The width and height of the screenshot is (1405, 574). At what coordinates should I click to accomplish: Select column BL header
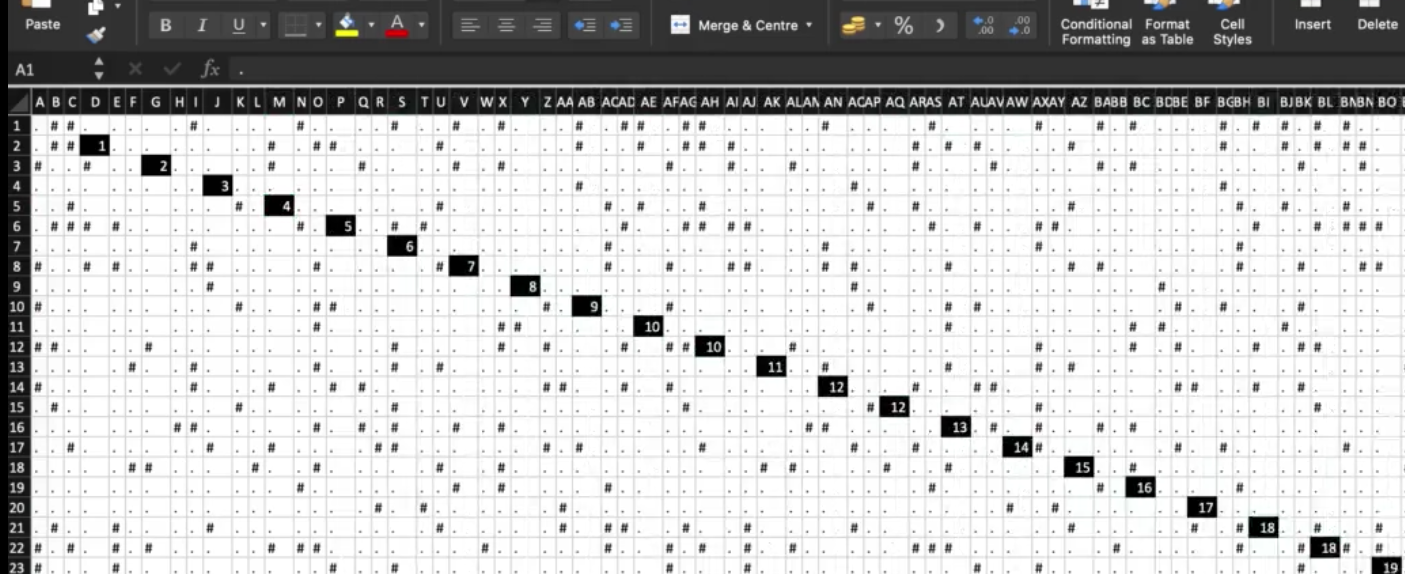pyautogui.click(x=1325, y=102)
